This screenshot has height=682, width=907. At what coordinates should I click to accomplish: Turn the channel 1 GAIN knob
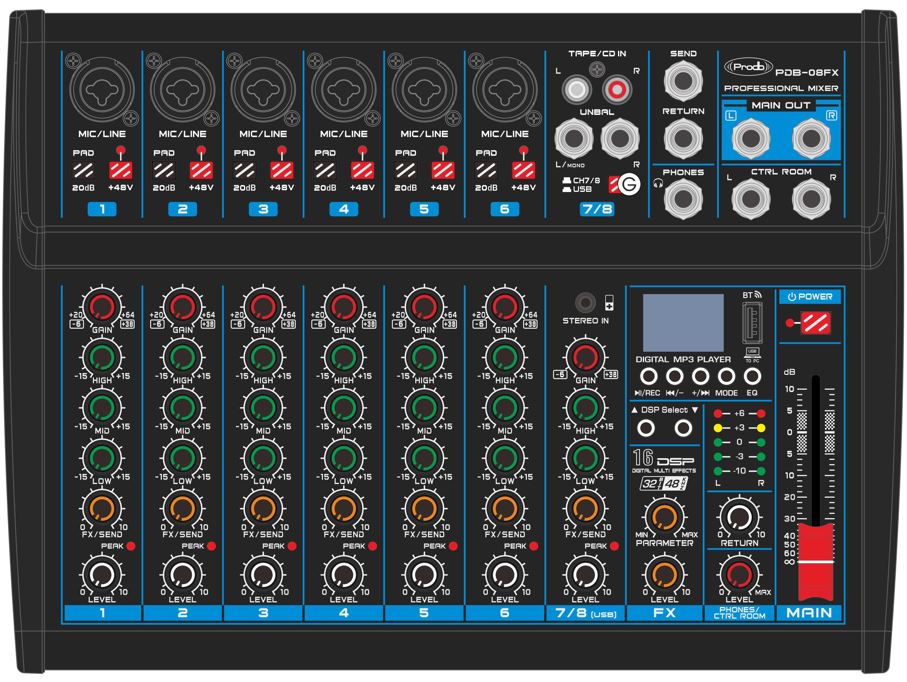pyautogui.click(x=100, y=308)
